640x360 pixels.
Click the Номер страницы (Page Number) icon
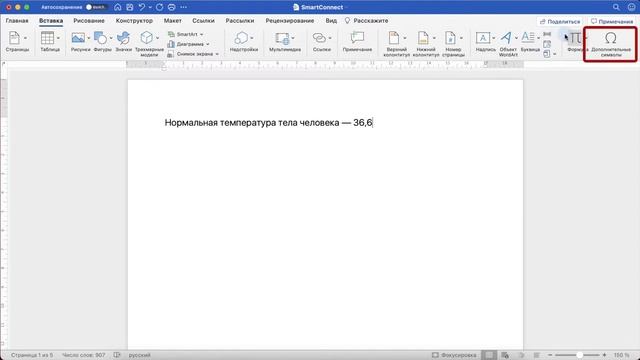tap(450, 38)
